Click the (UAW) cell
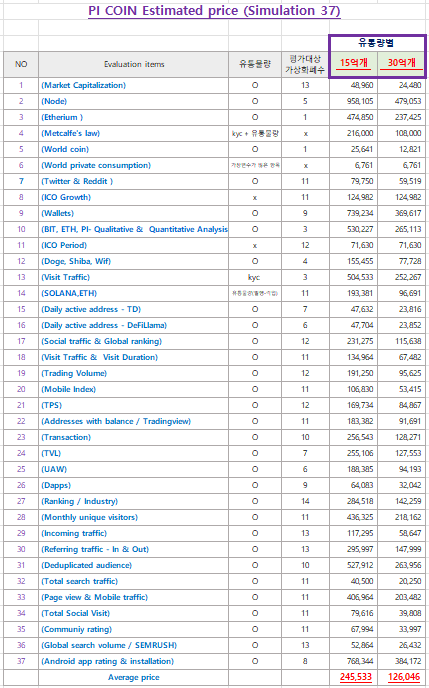This screenshot has width=429, height=688. (134, 470)
